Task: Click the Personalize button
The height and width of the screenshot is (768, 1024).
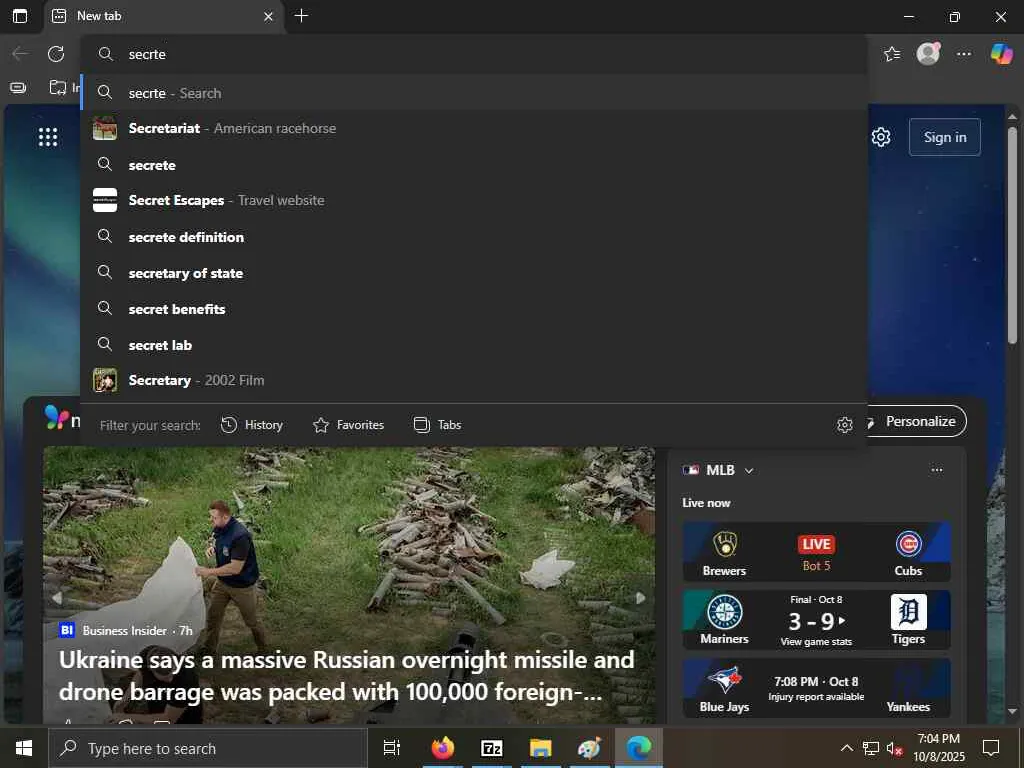Action: pos(920,422)
